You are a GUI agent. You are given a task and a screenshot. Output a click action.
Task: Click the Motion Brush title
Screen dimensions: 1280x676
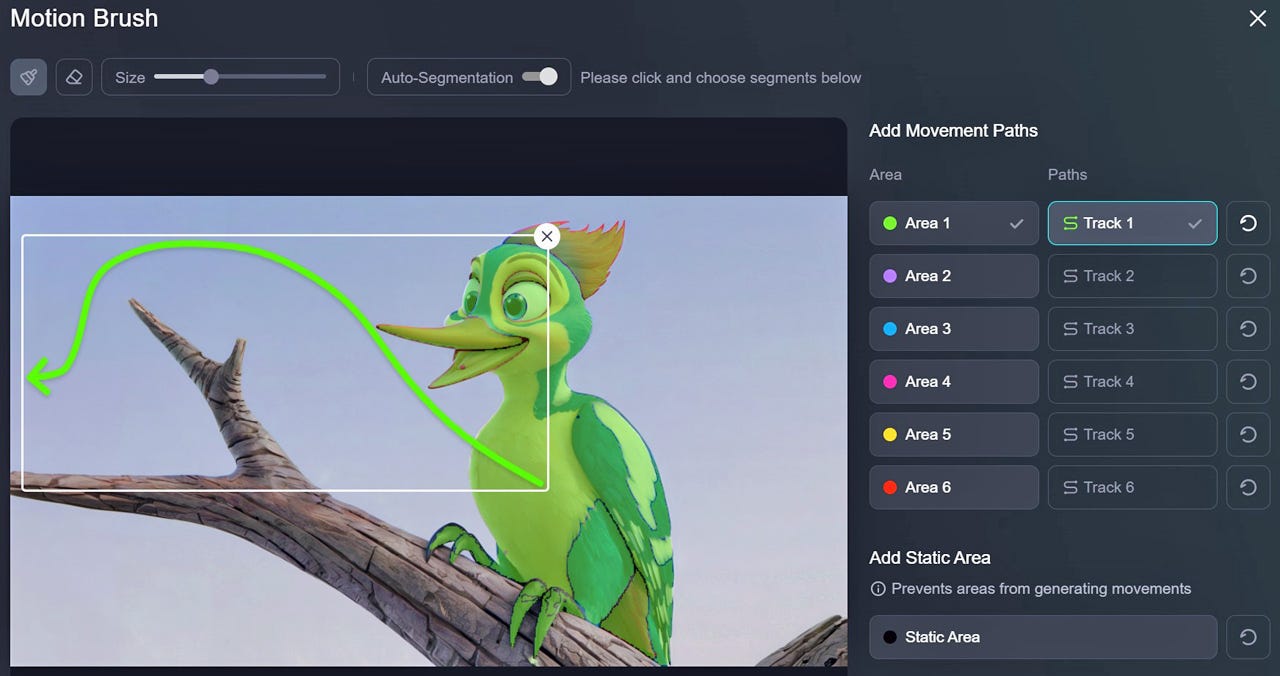(84, 18)
